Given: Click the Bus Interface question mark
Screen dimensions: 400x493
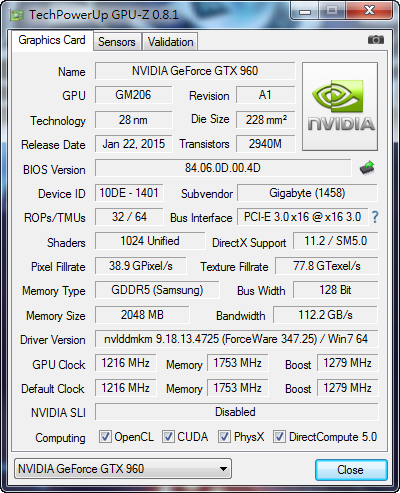Looking at the screenshot, I should click(375, 217).
